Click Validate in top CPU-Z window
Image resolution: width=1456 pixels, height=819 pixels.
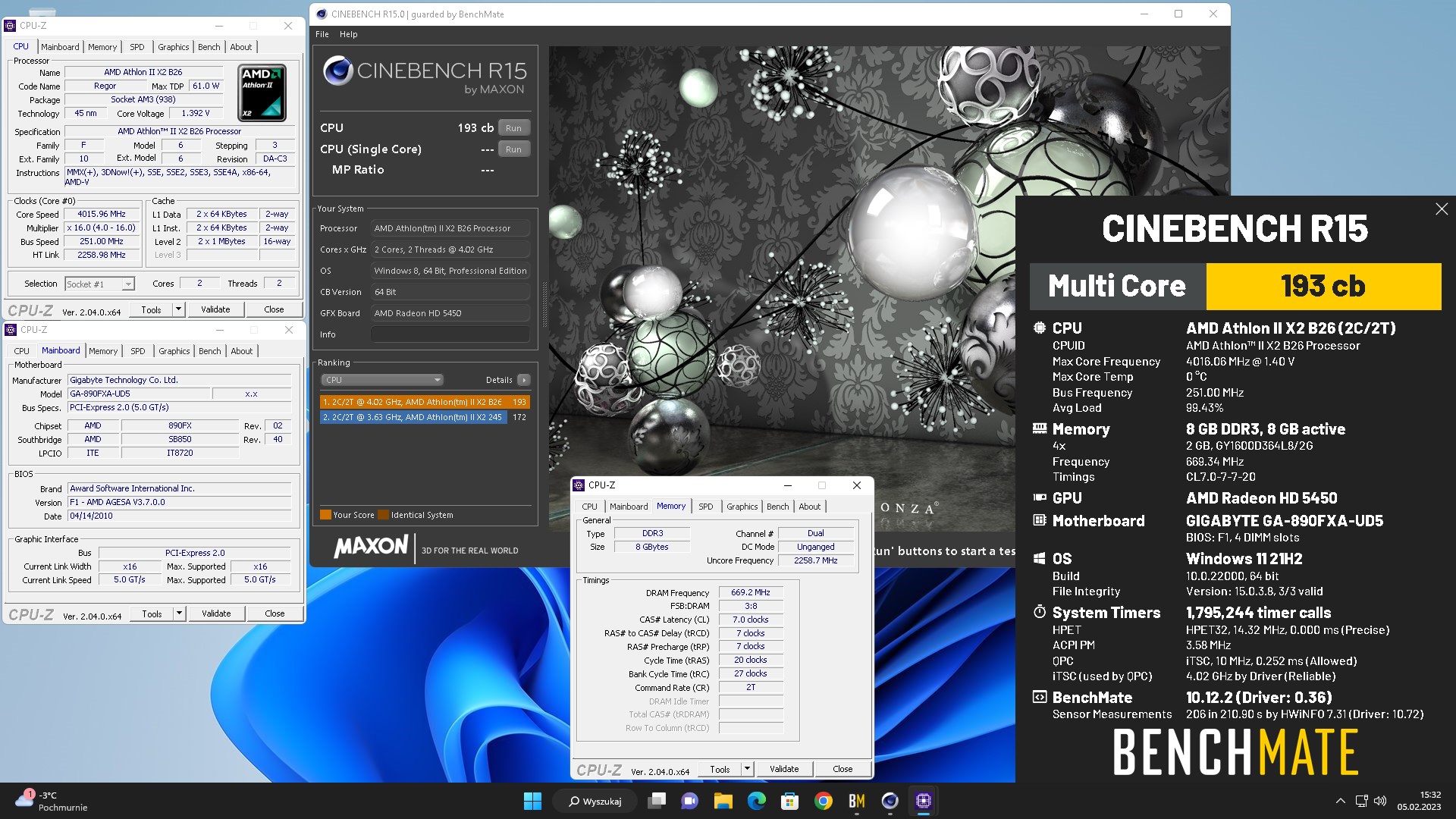(215, 309)
